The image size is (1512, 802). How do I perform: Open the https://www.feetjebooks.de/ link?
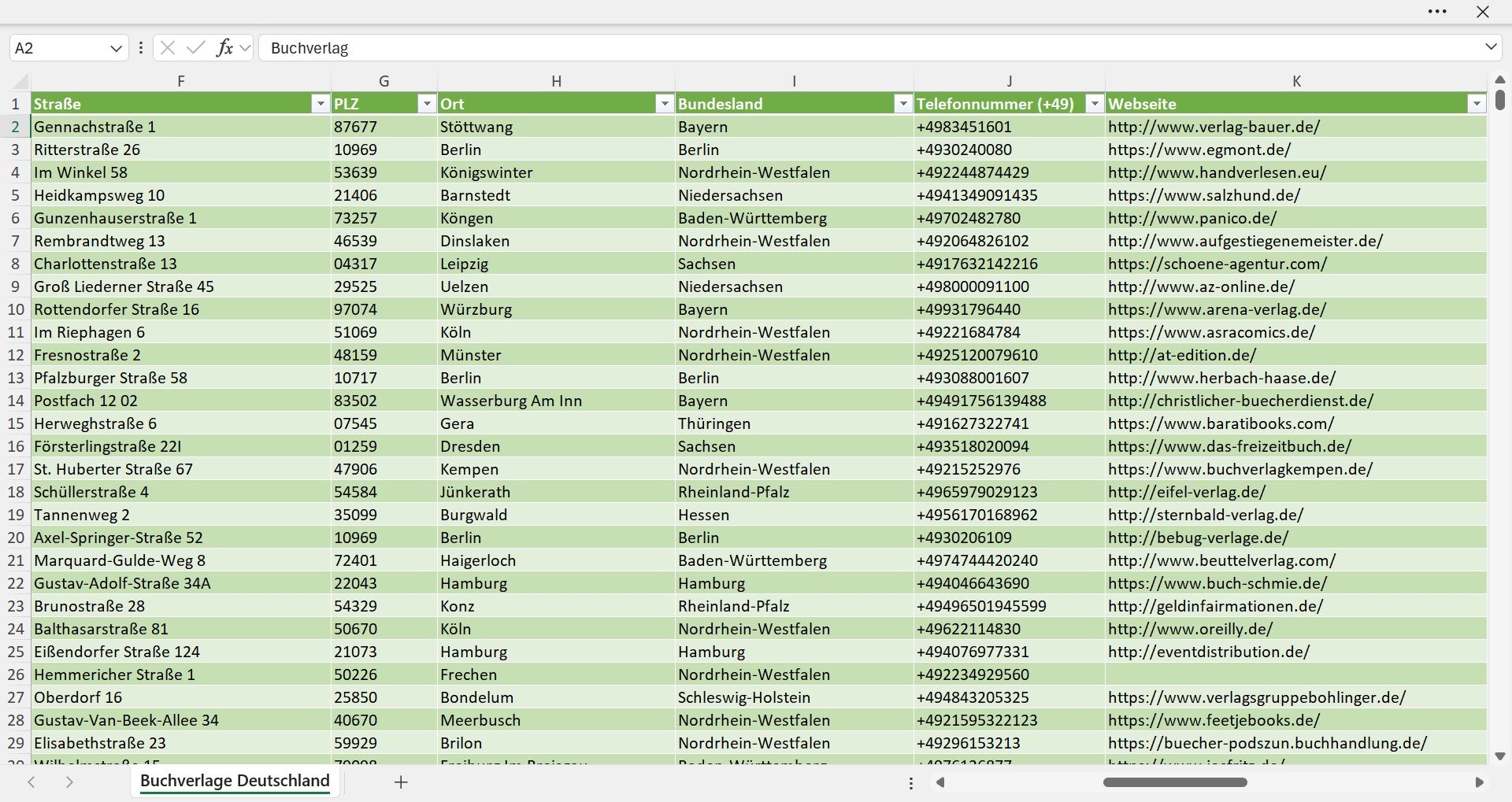point(1214,720)
